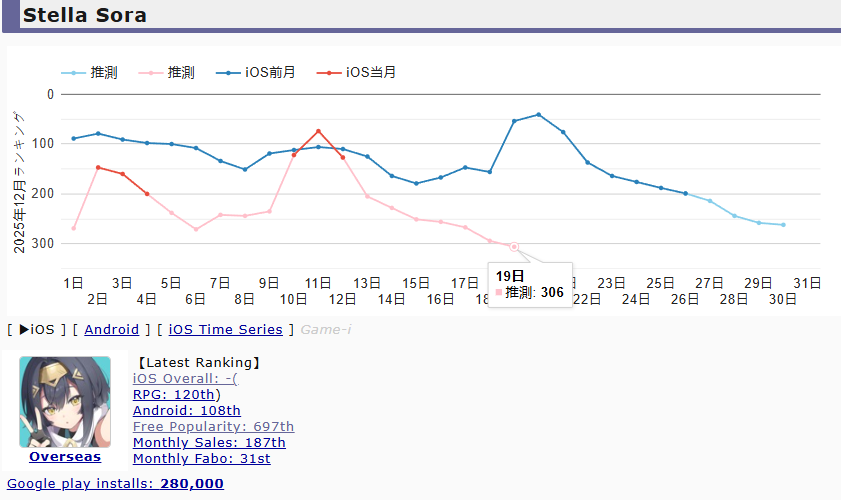The width and height of the screenshot is (841, 500).
Task: Open the Android ranking link
Action: coord(112,329)
